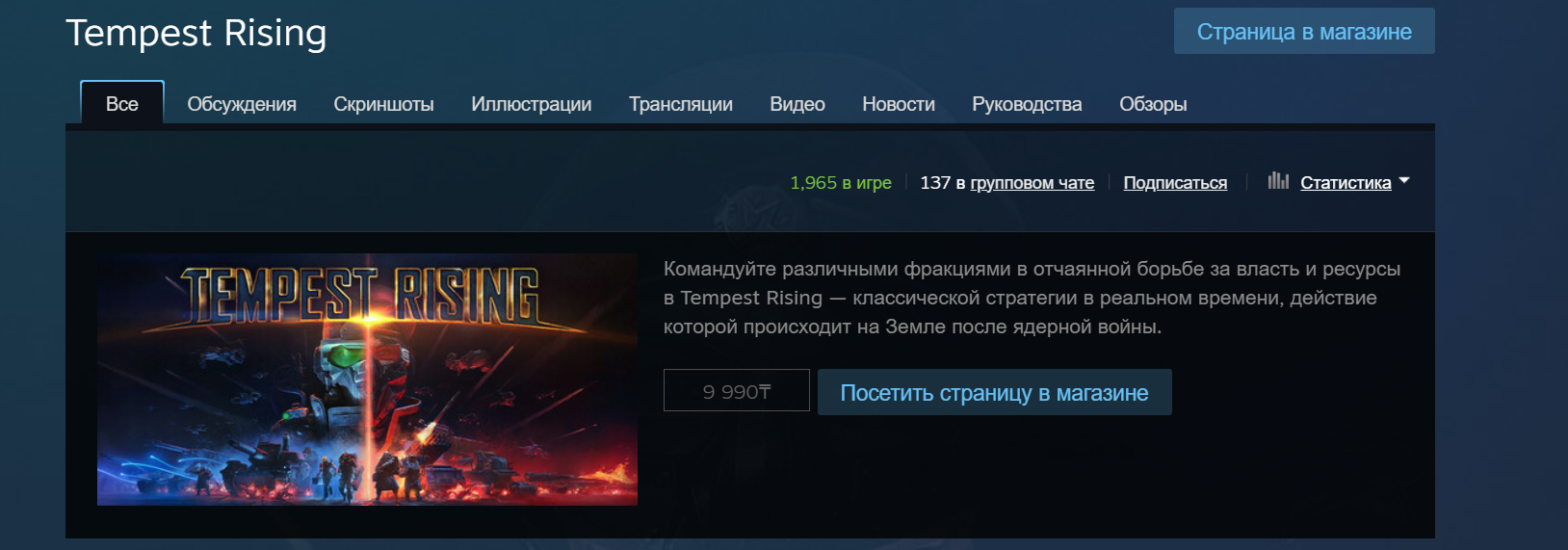Viewport: 1568px width, 550px height.
Task: Go to the Иллюстрации tab
Action: click(x=532, y=104)
